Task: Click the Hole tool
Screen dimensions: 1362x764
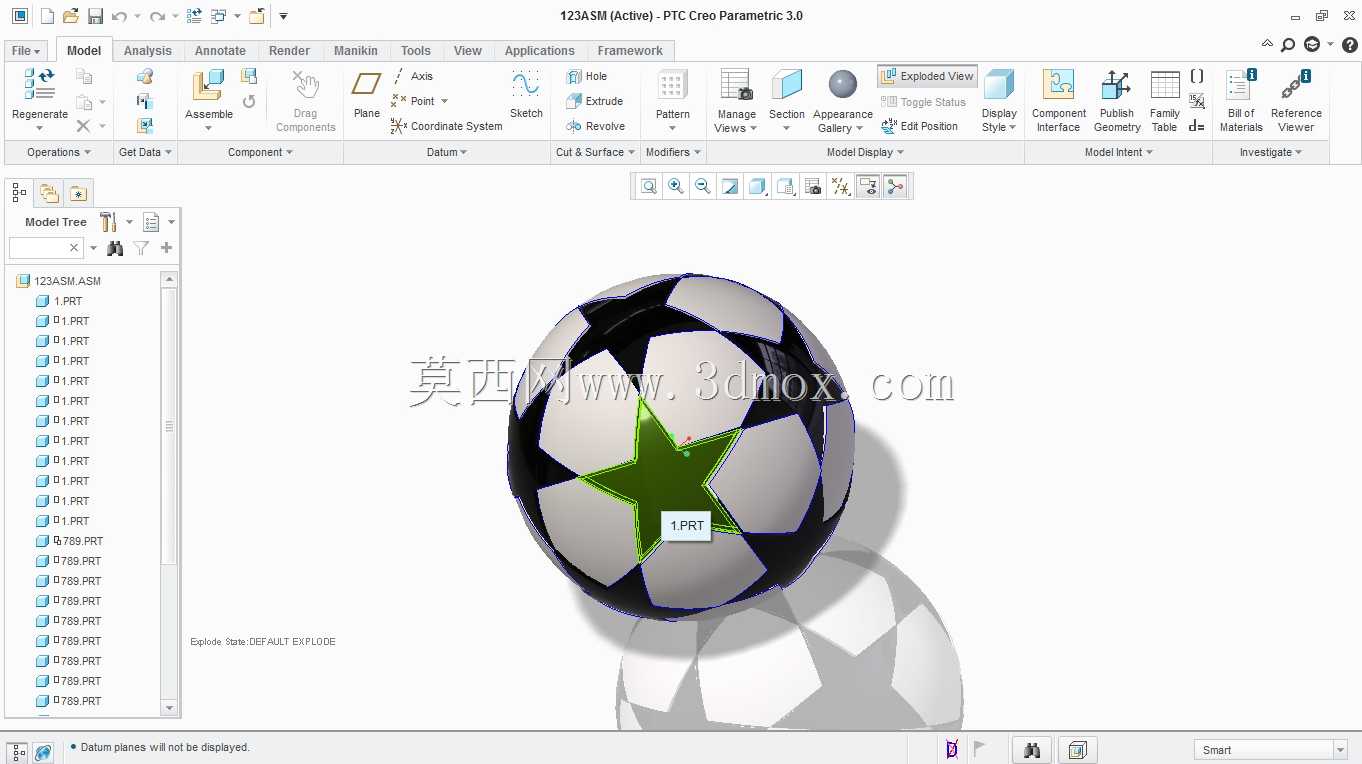Action: 586,76
